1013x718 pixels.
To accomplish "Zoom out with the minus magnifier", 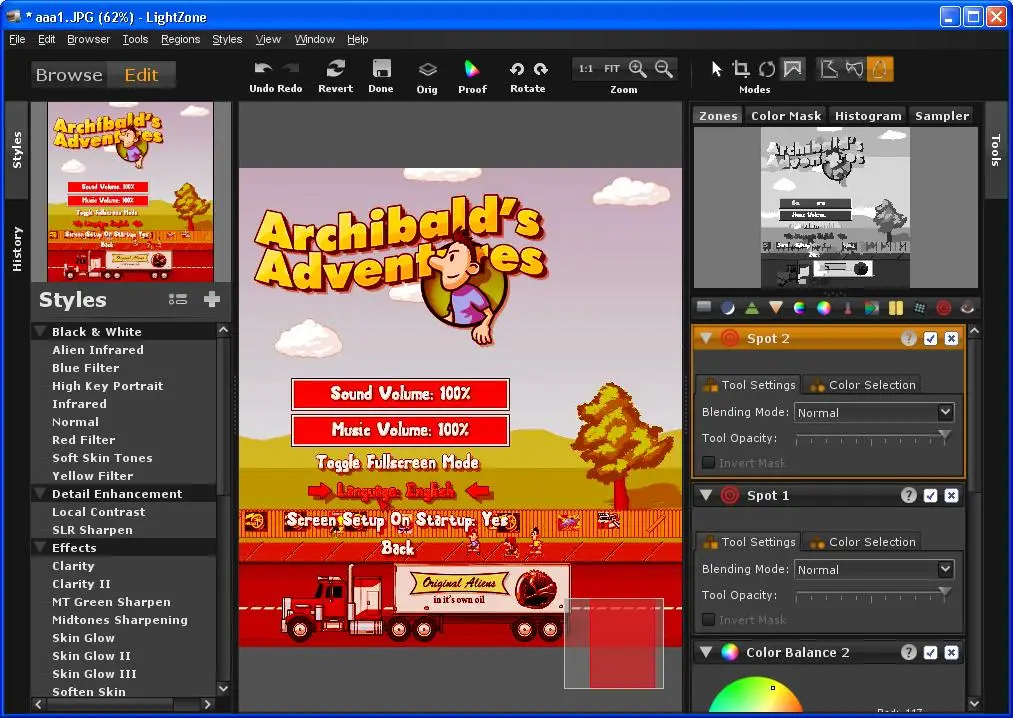I will click(x=663, y=69).
